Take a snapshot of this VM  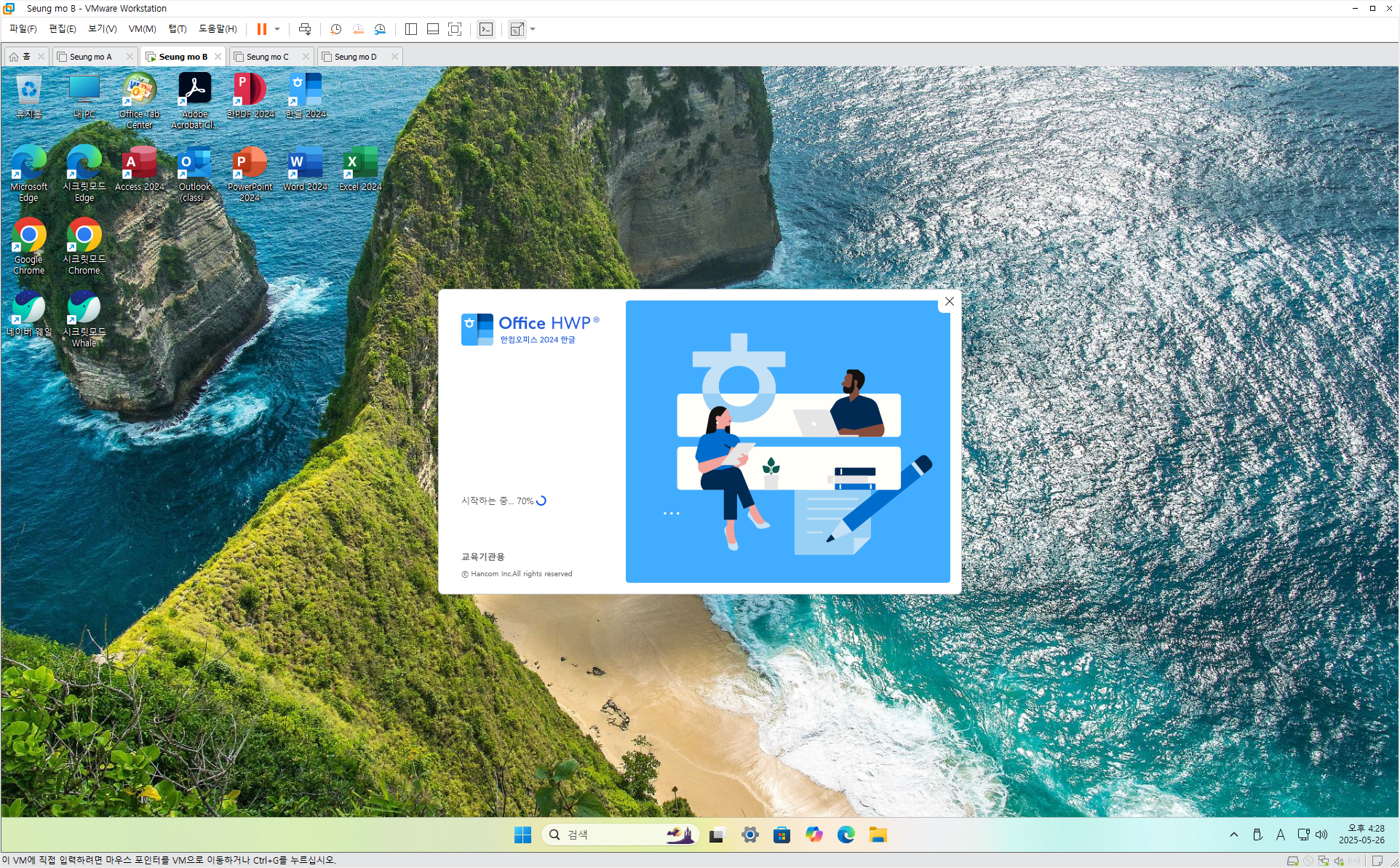click(335, 29)
